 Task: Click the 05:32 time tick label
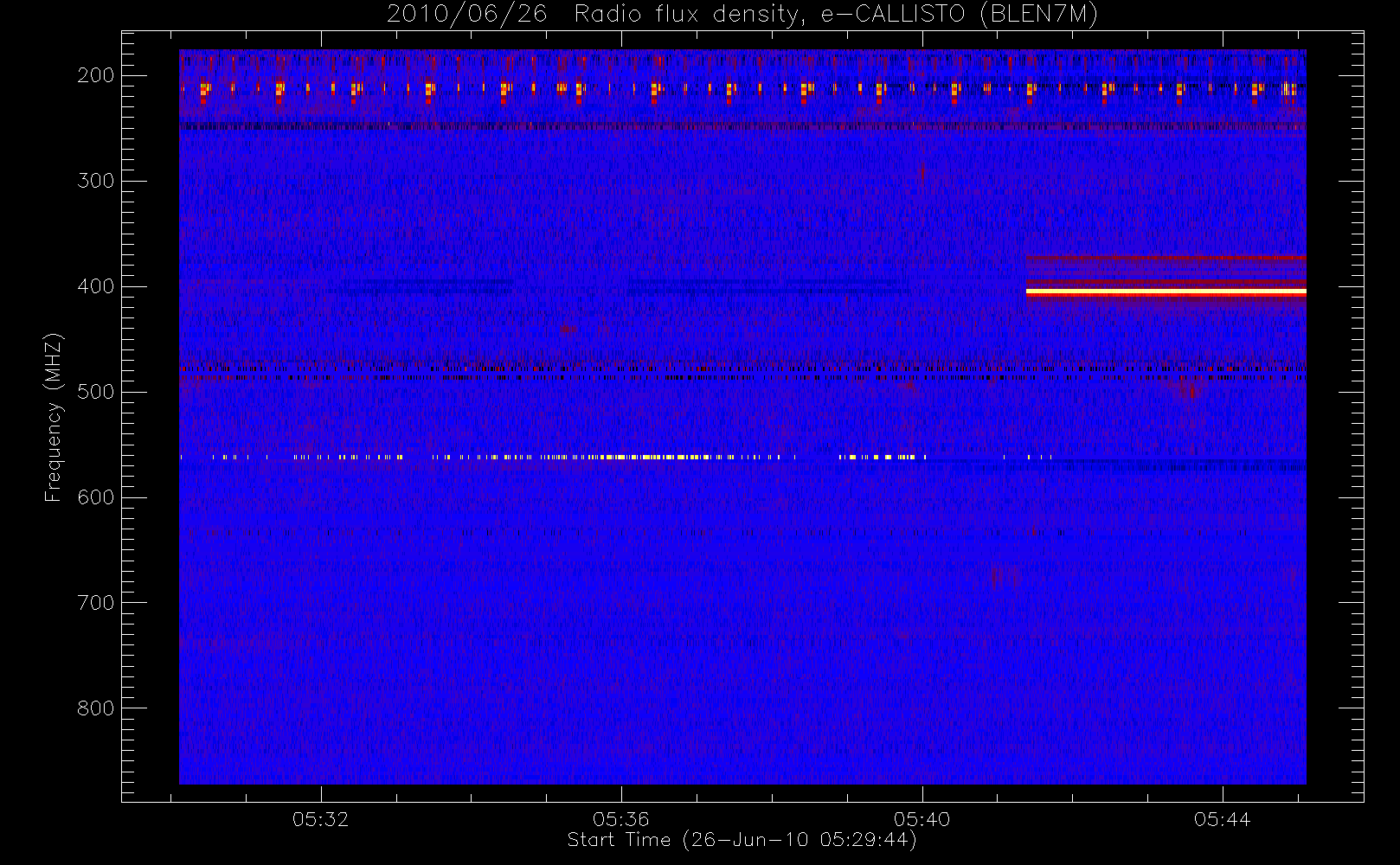click(x=320, y=819)
